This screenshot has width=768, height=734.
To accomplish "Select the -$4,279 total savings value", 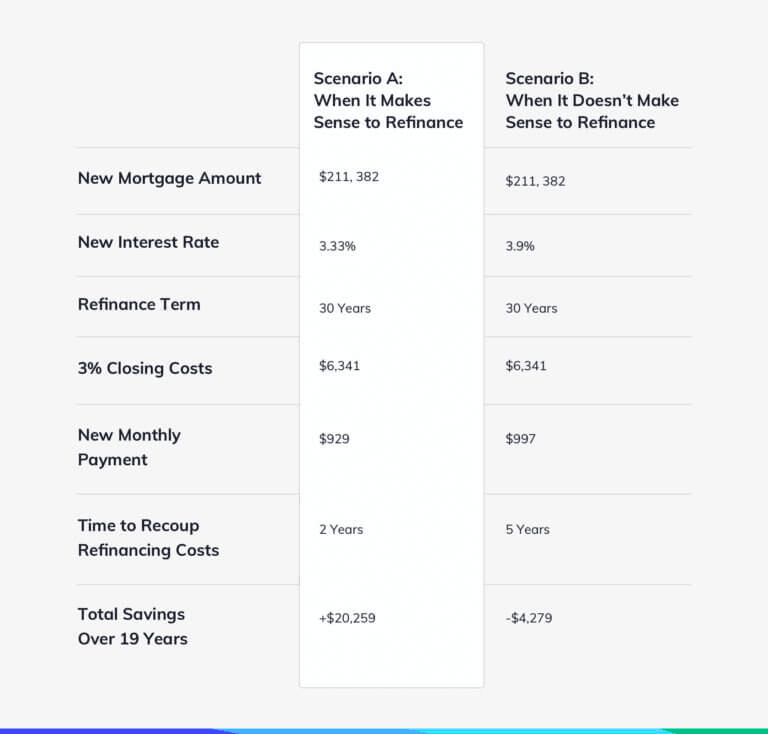I will coord(529,618).
